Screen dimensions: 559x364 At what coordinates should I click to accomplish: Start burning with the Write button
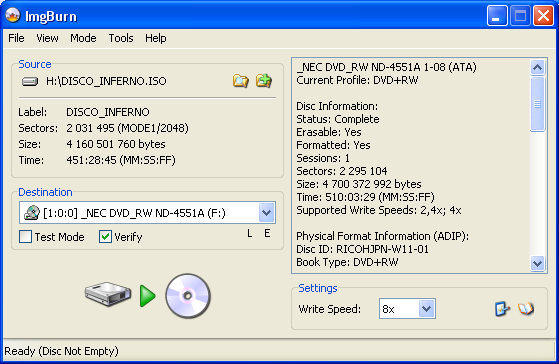coord(148,296)
